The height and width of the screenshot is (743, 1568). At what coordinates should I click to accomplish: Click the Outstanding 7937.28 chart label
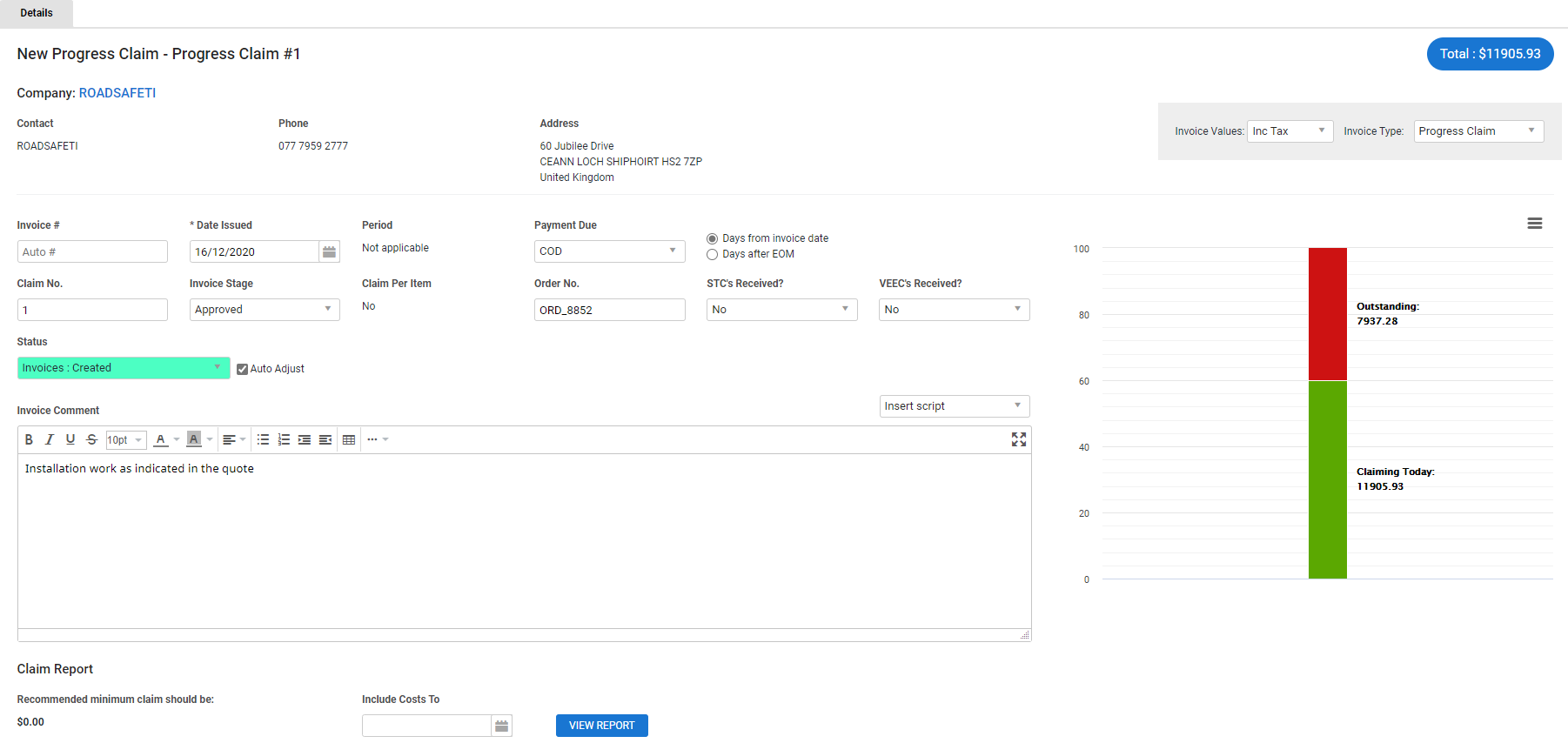[1387, 314]
